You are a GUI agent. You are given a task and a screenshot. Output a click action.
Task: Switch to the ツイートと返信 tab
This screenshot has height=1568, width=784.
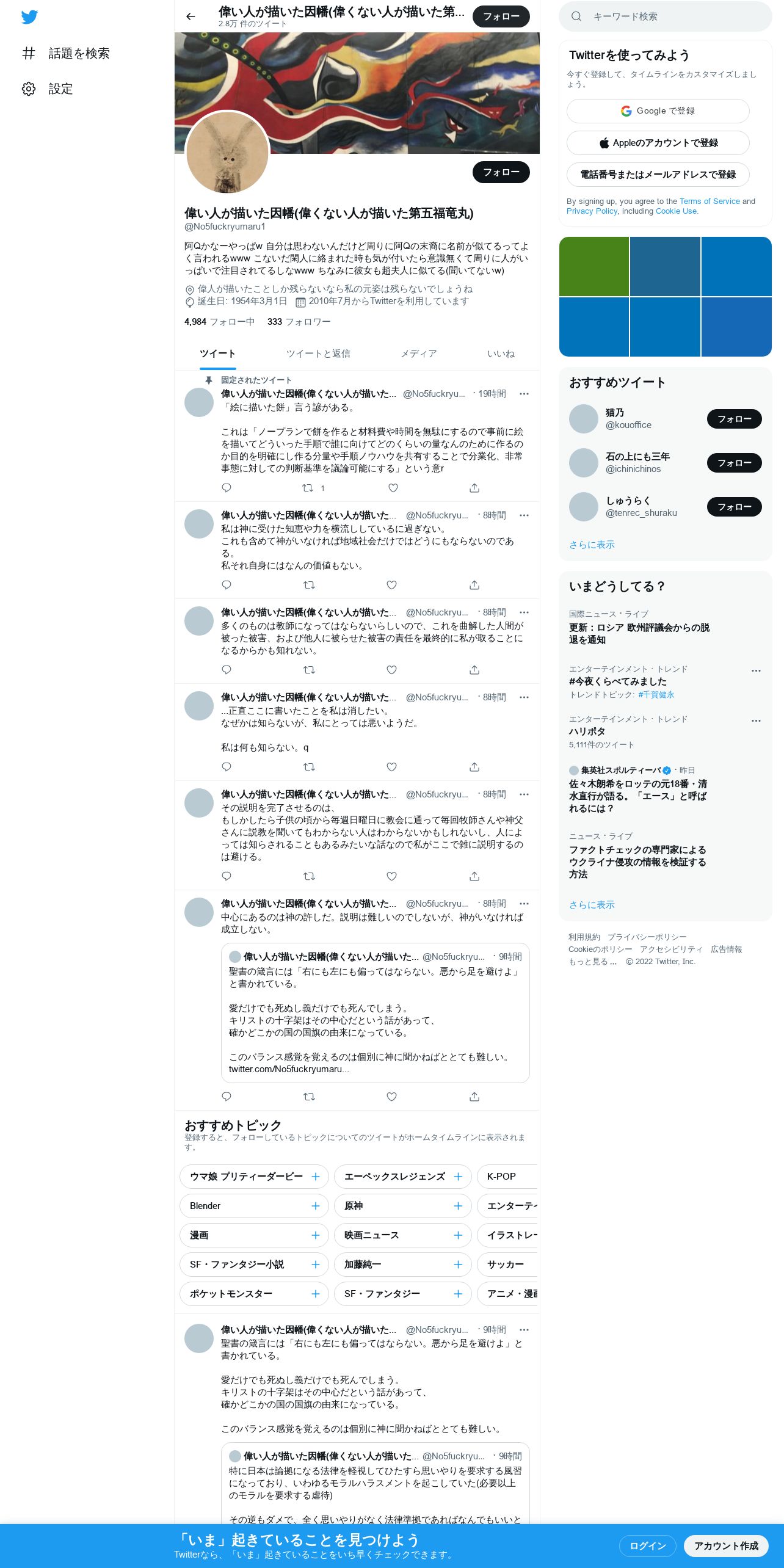click(318, 354)
